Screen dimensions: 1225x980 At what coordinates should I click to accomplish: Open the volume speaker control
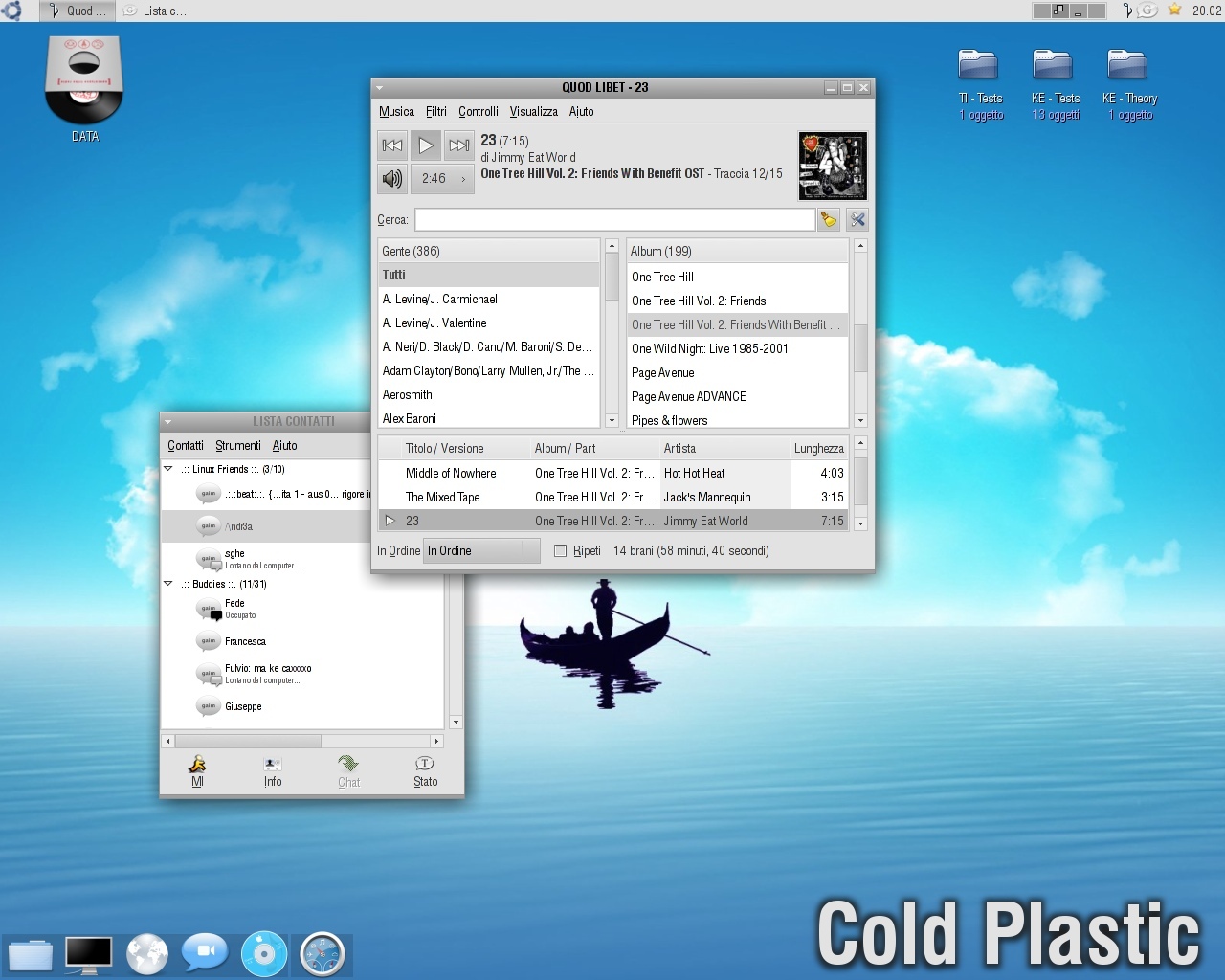392,178
